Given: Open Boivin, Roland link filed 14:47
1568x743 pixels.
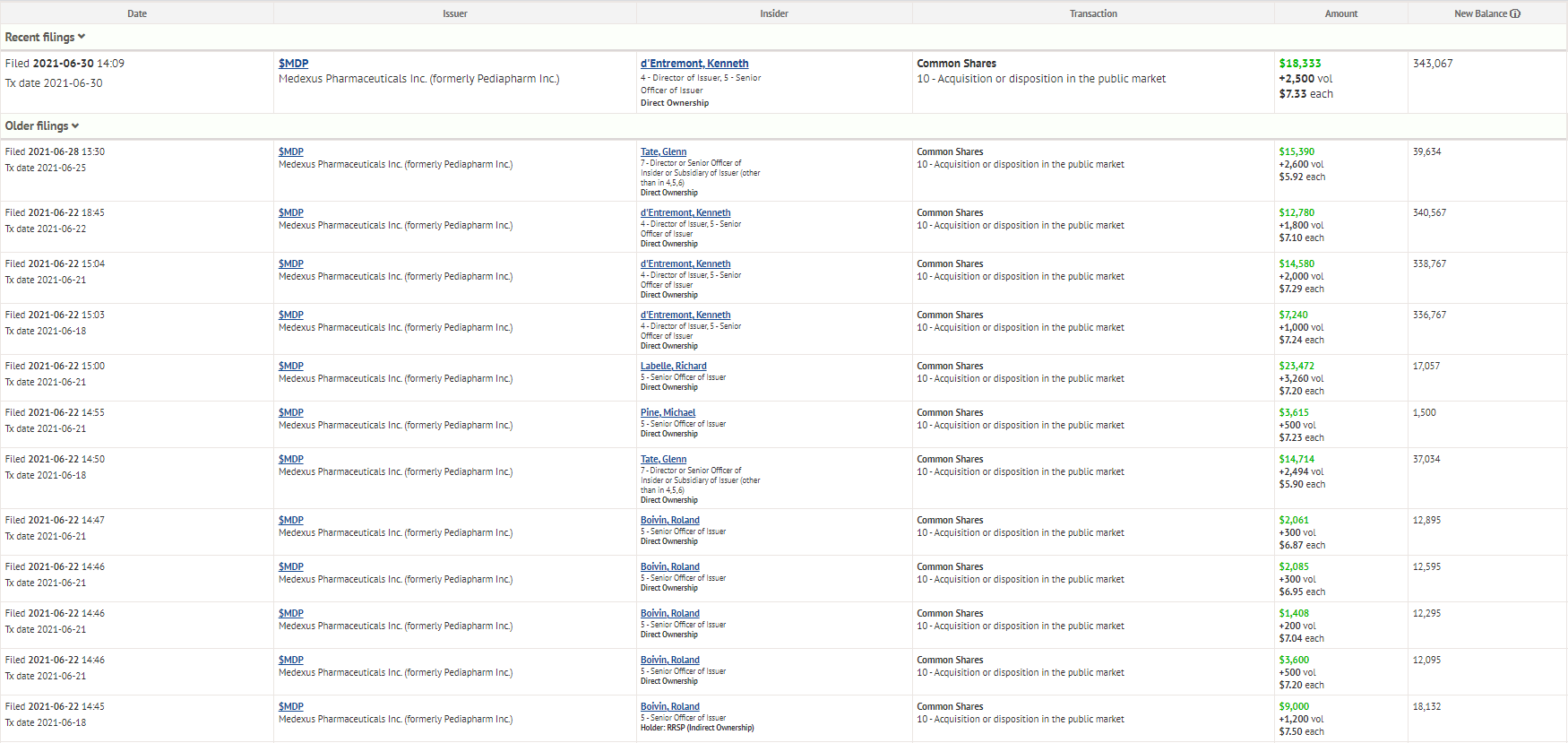Looking at the screenshot, I should pos(669,520).
